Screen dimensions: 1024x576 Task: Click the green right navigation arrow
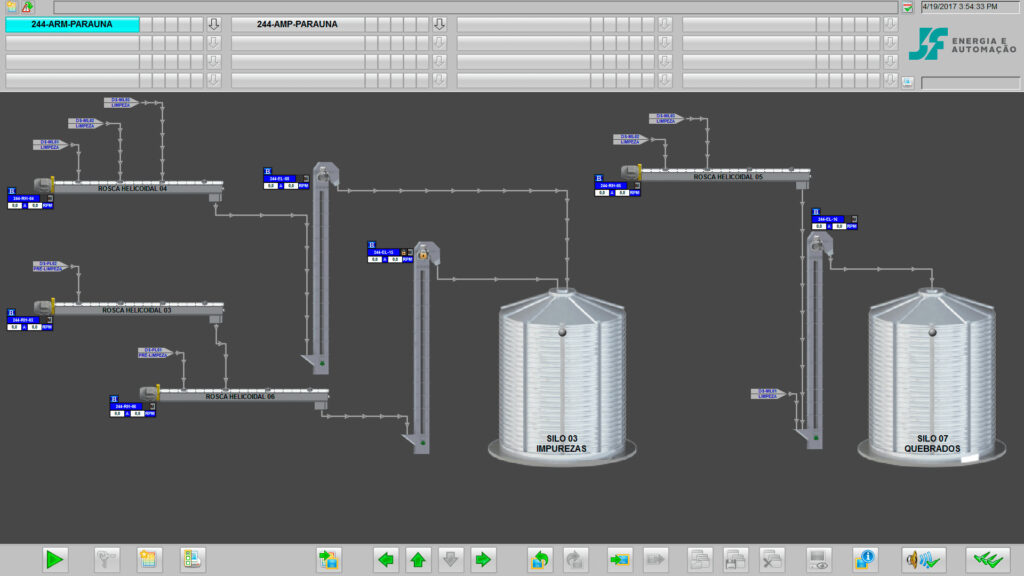click(483, 560)
